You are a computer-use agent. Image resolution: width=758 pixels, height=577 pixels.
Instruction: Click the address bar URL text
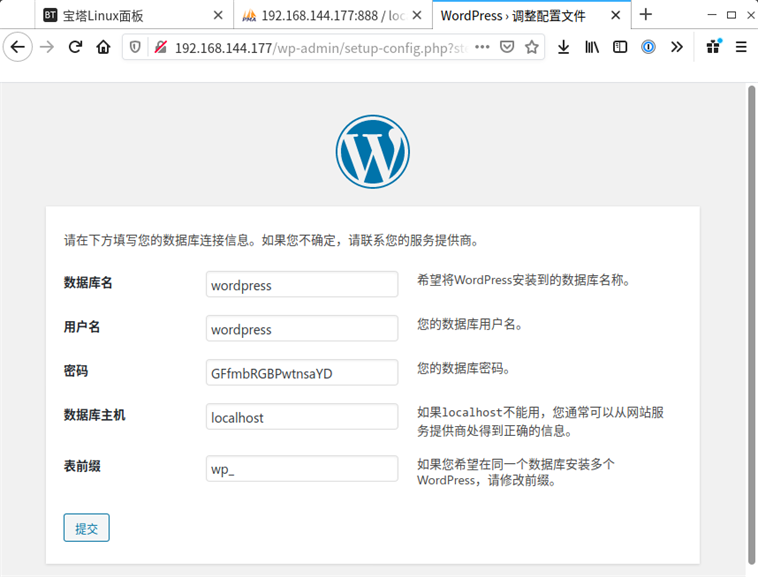[321, 48]
